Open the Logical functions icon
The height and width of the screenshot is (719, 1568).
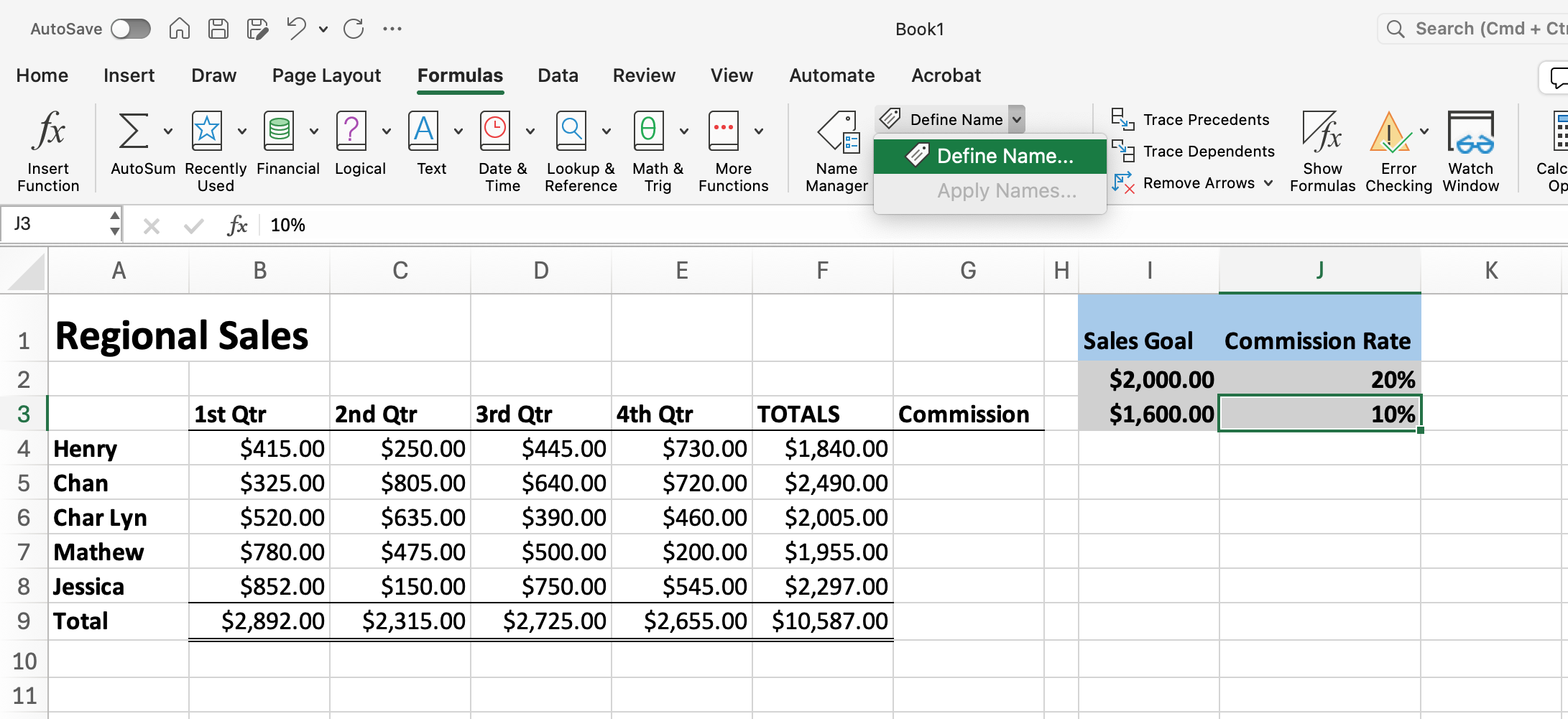click(x=351, y=131)
